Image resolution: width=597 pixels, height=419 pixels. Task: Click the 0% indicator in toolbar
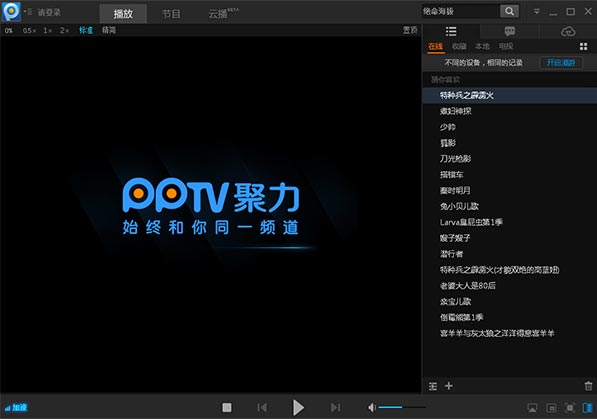pyautogui.click(x=9, y=30)
